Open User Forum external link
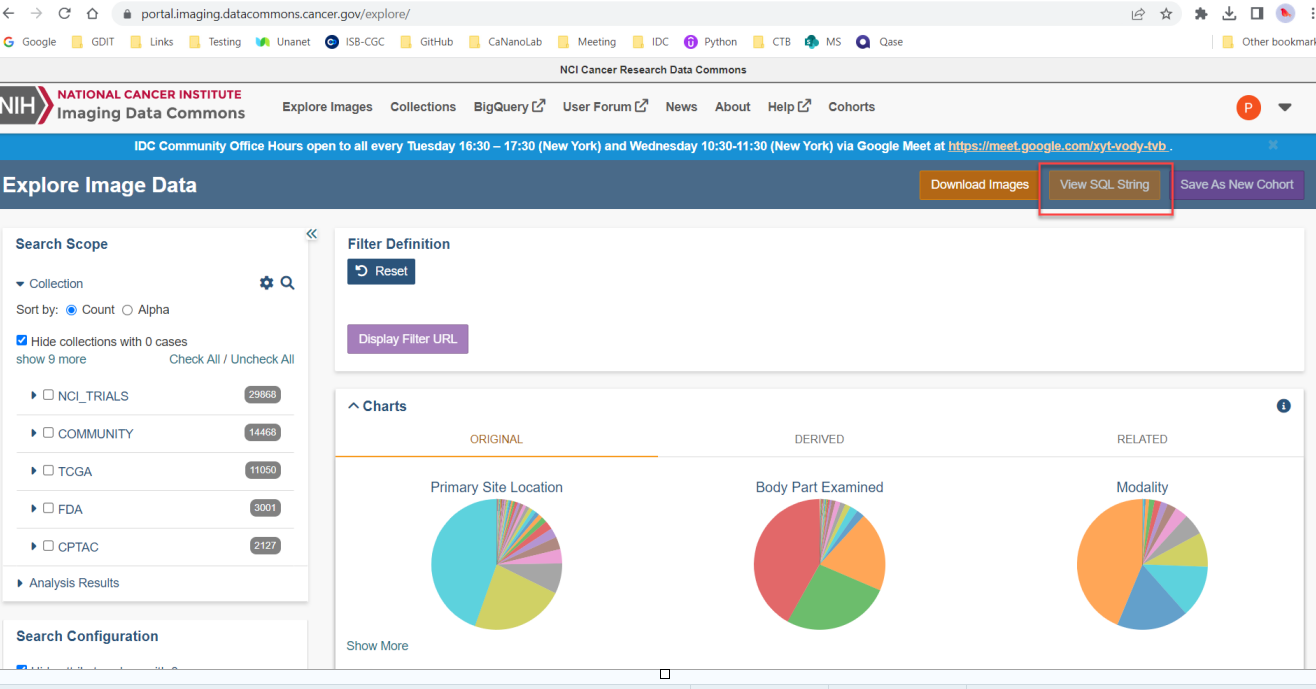Image resolution: width=1316 pixels, height=689 pixels. (x=644, y=105)
